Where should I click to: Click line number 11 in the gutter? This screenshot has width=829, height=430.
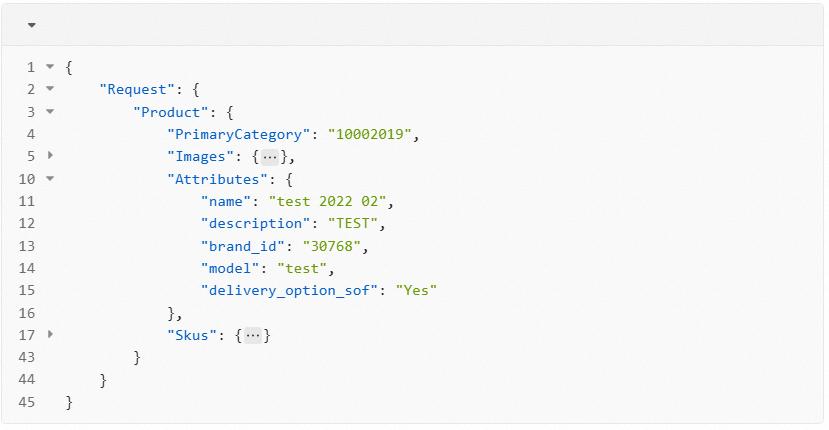pyautogui.click(x=27, y=201)
